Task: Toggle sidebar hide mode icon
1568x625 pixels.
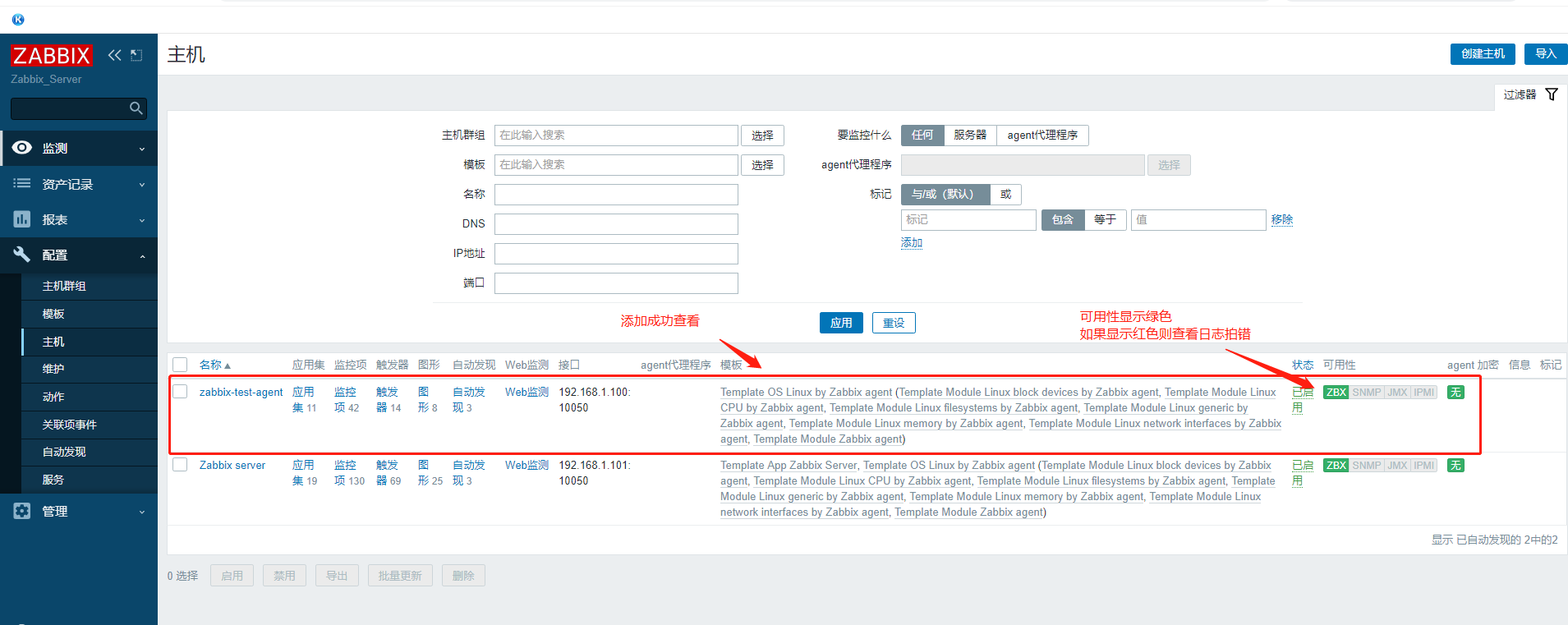Action: 136,55
